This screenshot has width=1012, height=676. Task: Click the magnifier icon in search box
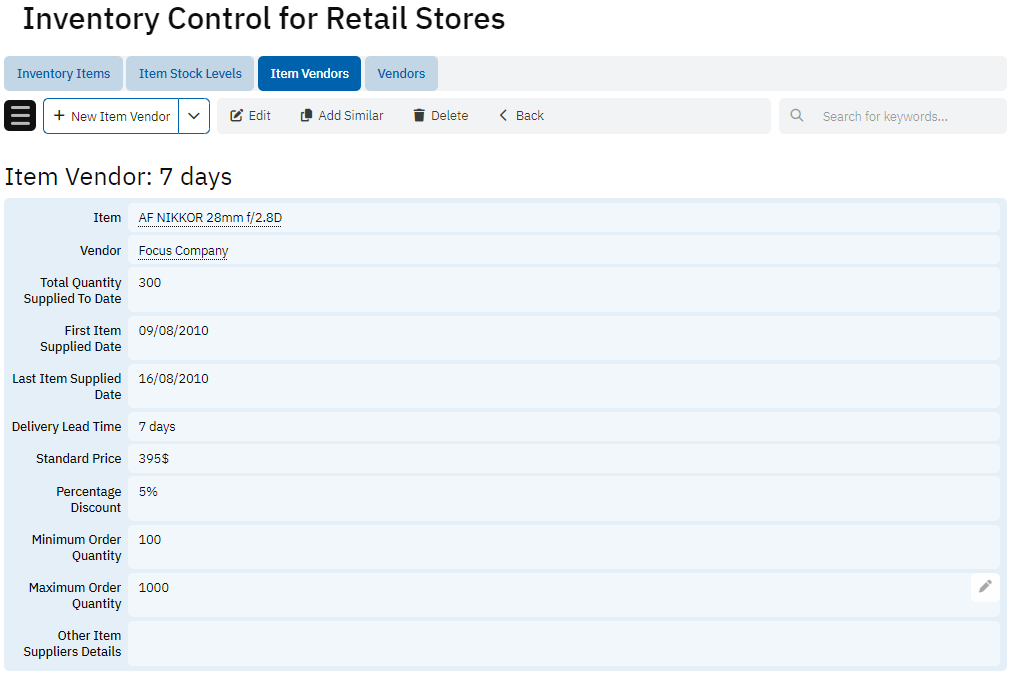(x=797, y=116)
